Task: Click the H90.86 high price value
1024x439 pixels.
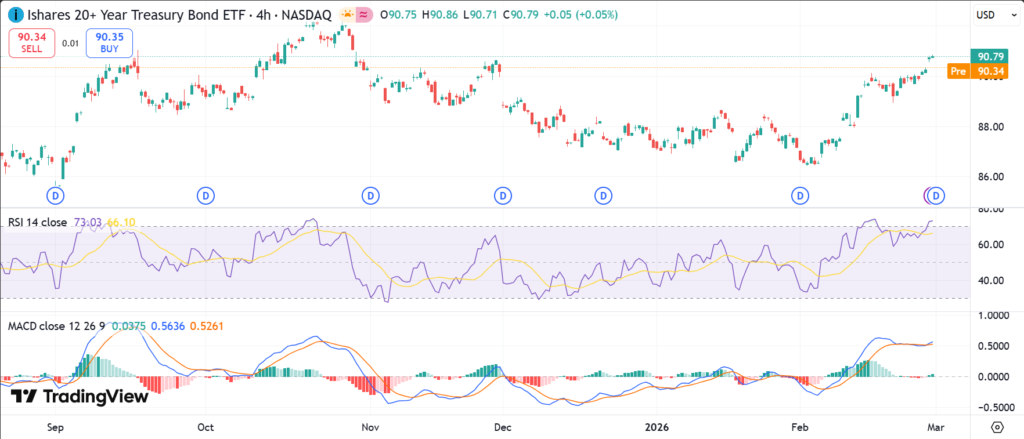Action: pyautogui.click(x=440, y=14)
